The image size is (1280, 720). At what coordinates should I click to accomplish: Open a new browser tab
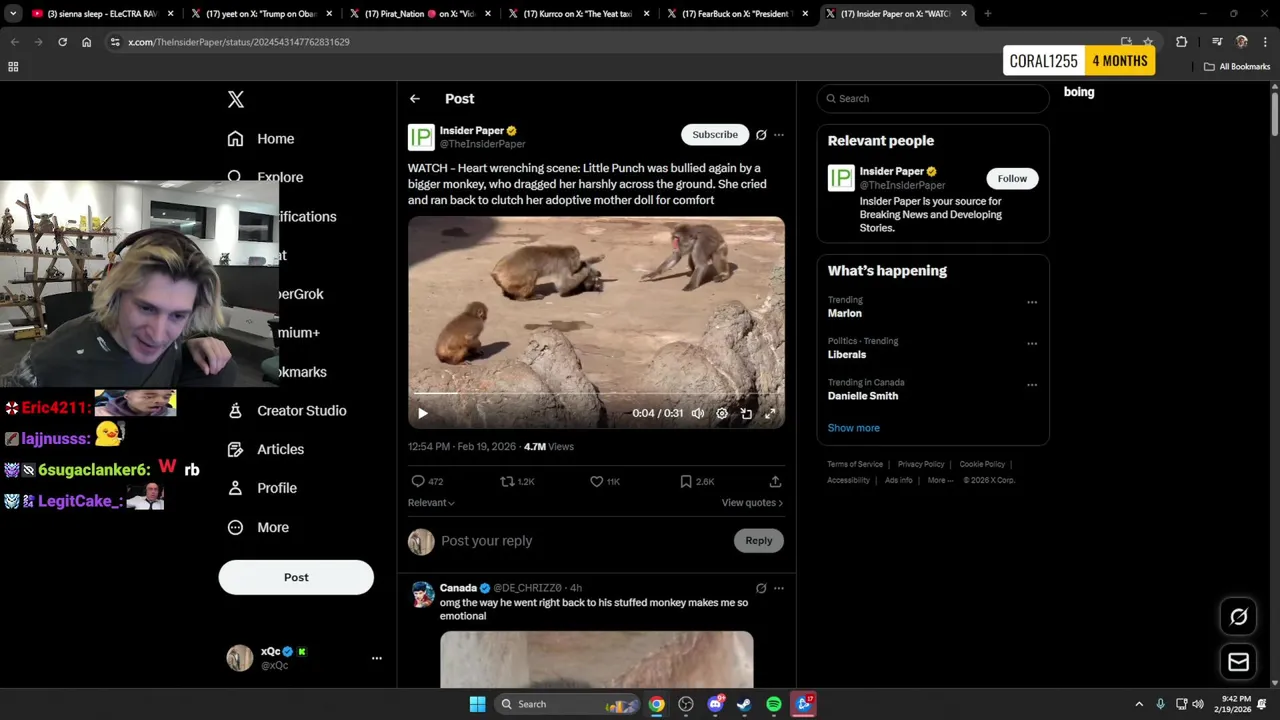(x=987, y=14)
